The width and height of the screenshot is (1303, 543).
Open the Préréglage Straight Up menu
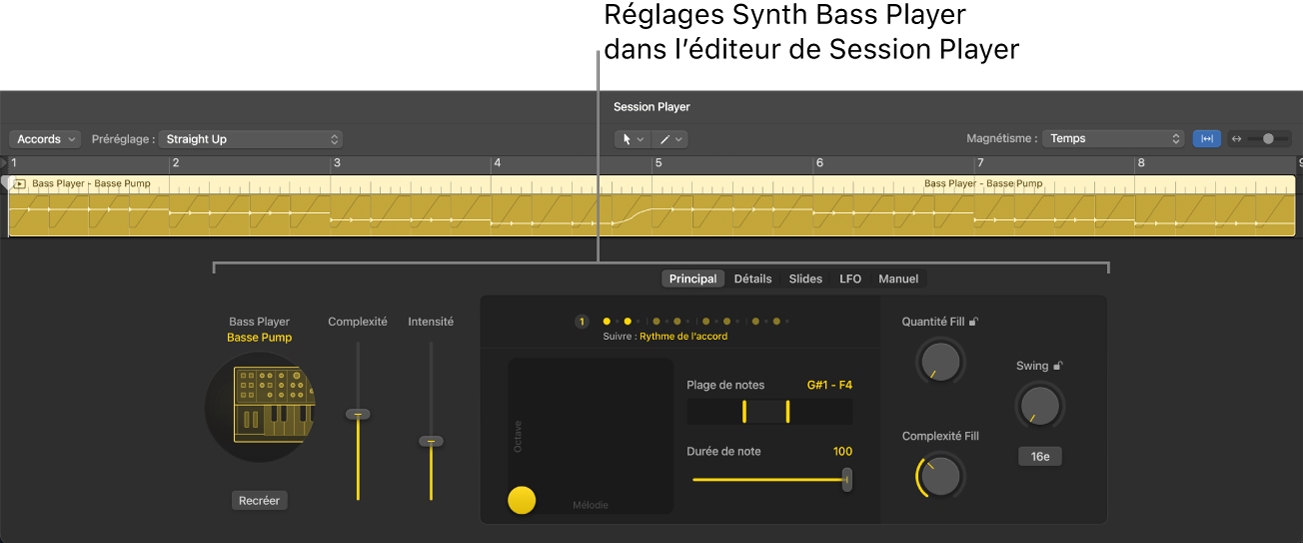pos(251,139)
